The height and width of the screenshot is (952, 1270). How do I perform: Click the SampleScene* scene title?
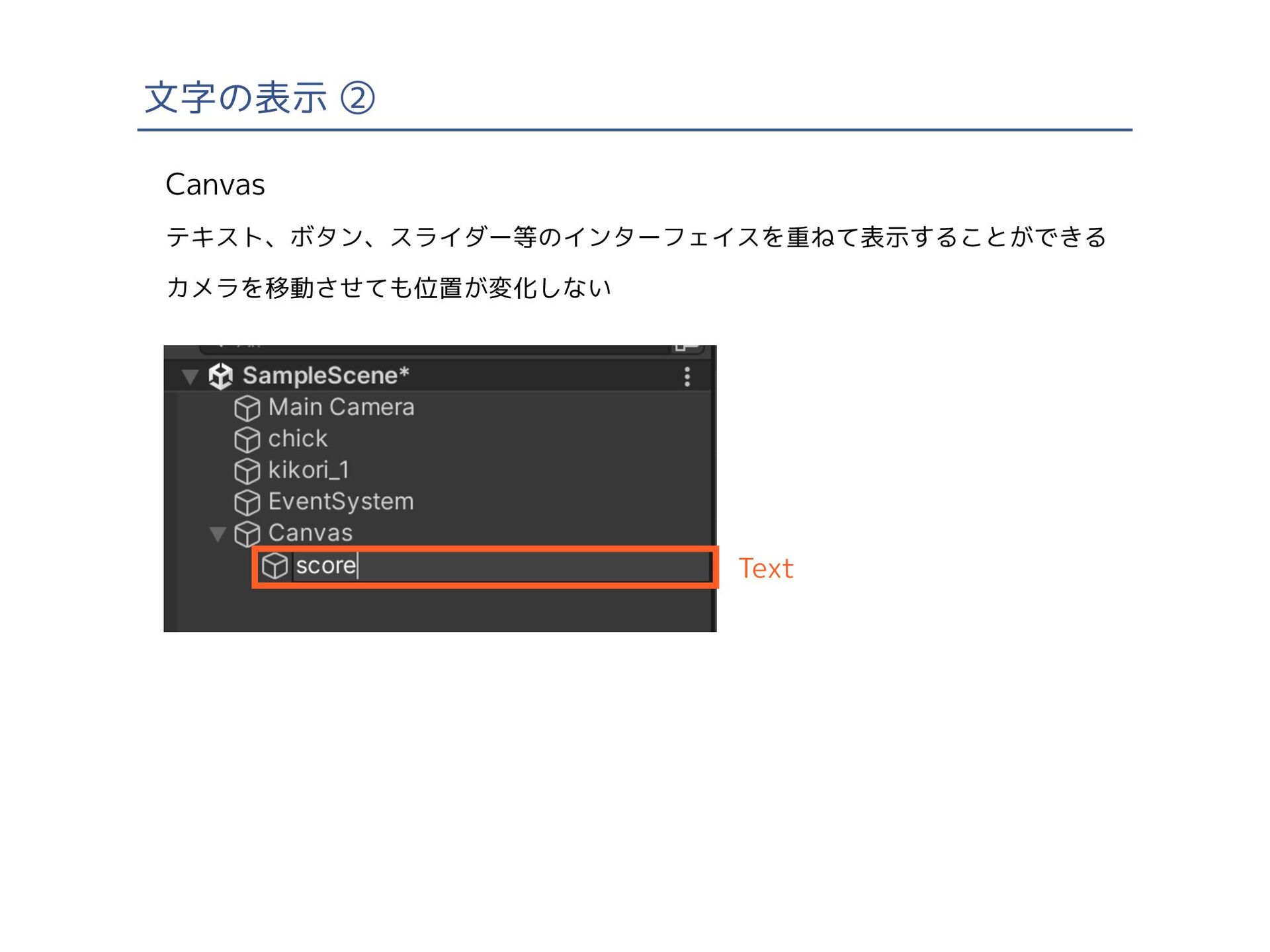(325, 376)
